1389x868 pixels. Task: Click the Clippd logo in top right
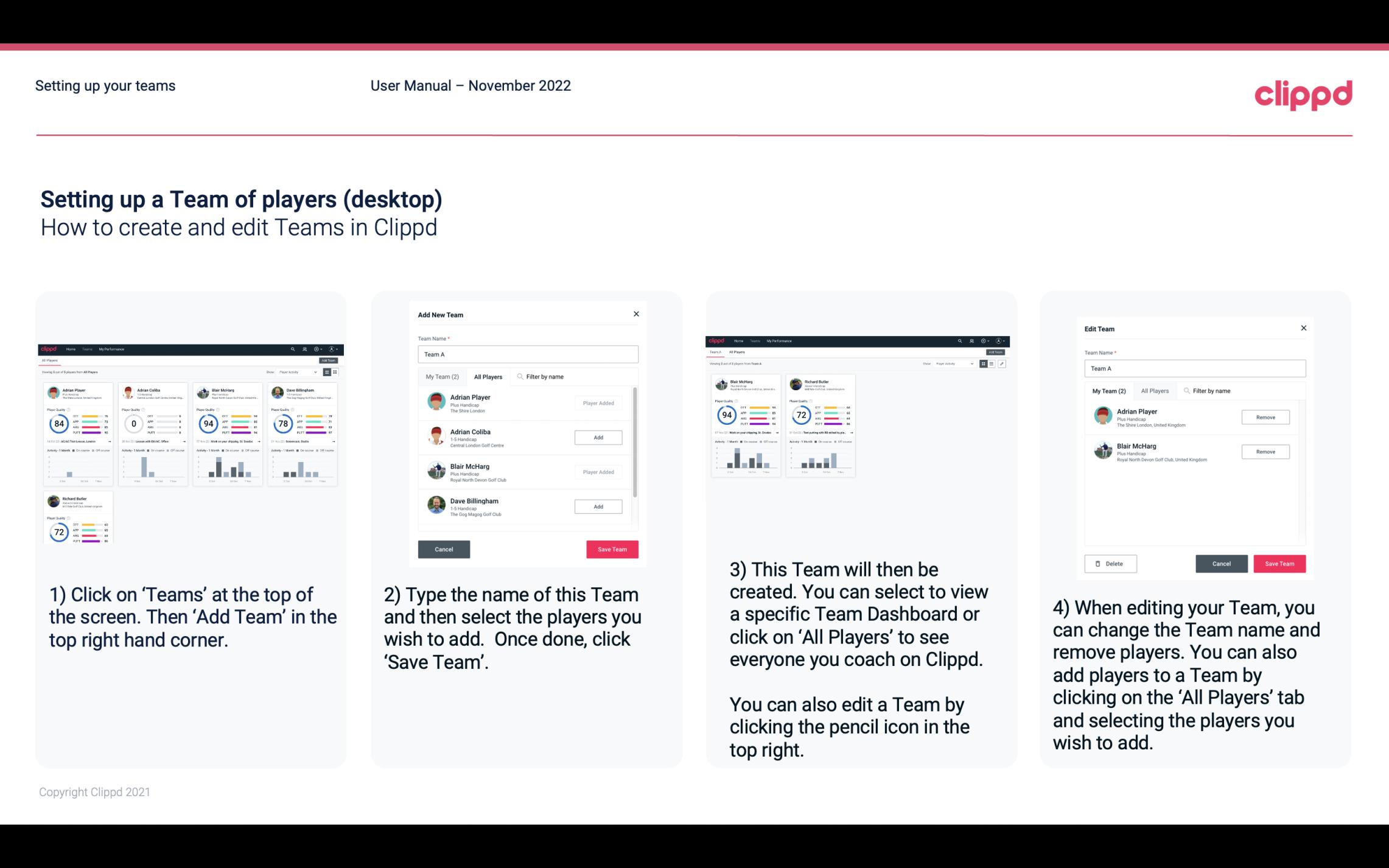click(x=1303, y=93)
